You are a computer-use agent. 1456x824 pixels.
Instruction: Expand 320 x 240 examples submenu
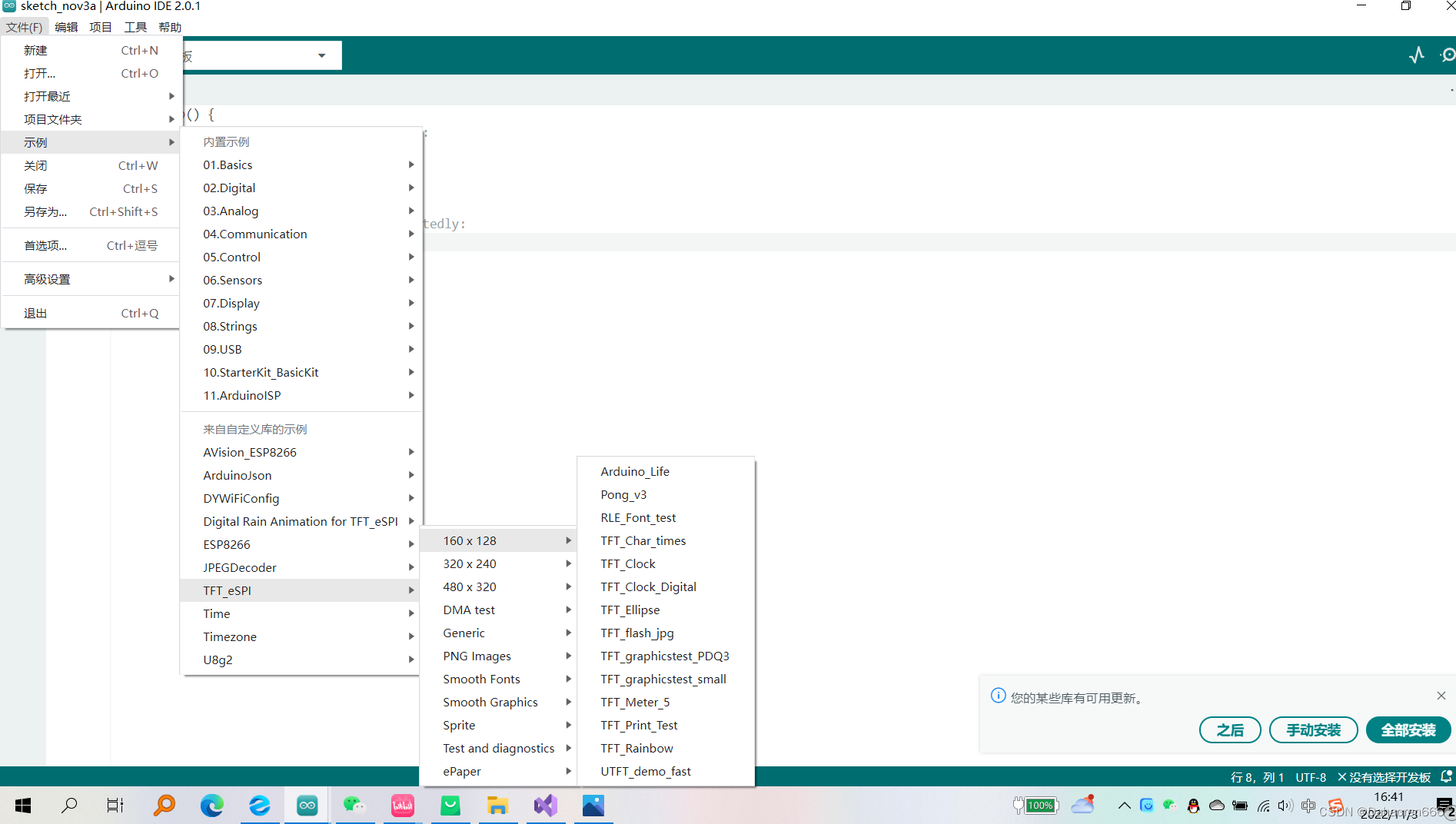pos(498,563)
